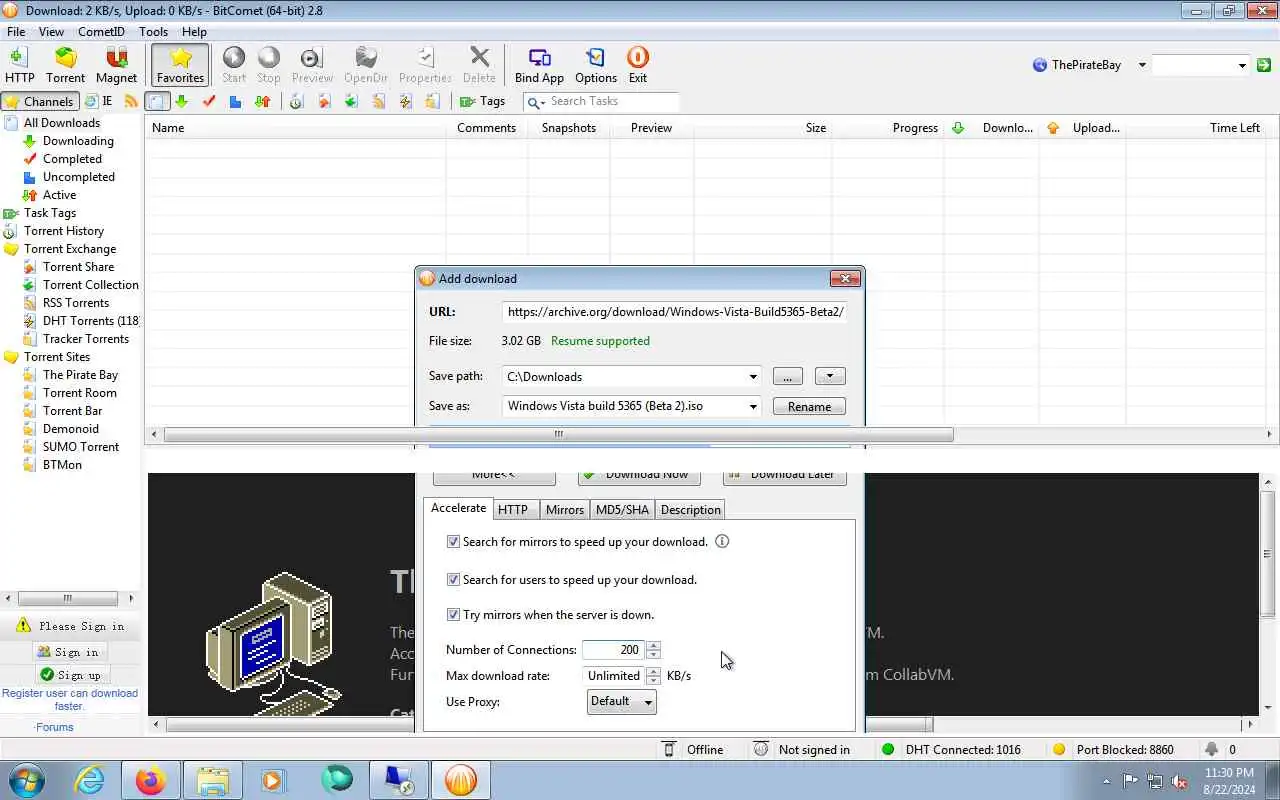Increase Number of Connections with spinner
This screenshot has width=1280, height=800.
[653, 645]
